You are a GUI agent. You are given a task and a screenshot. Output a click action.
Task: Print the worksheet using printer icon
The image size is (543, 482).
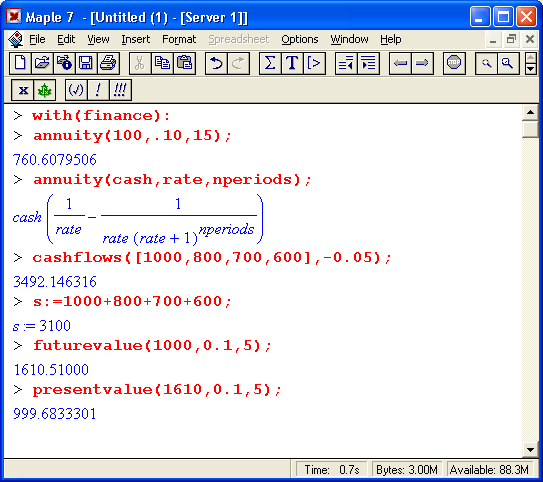click(x=108, y=63)
